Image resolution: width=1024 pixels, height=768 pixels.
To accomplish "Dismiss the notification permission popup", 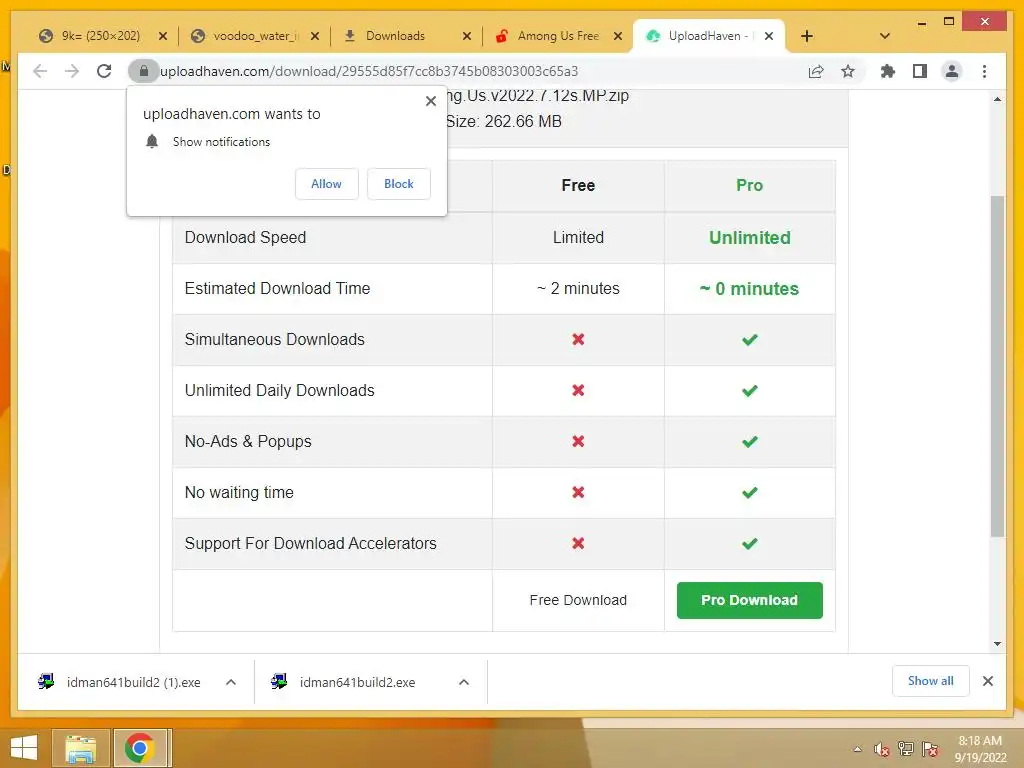I will (430, 101).
